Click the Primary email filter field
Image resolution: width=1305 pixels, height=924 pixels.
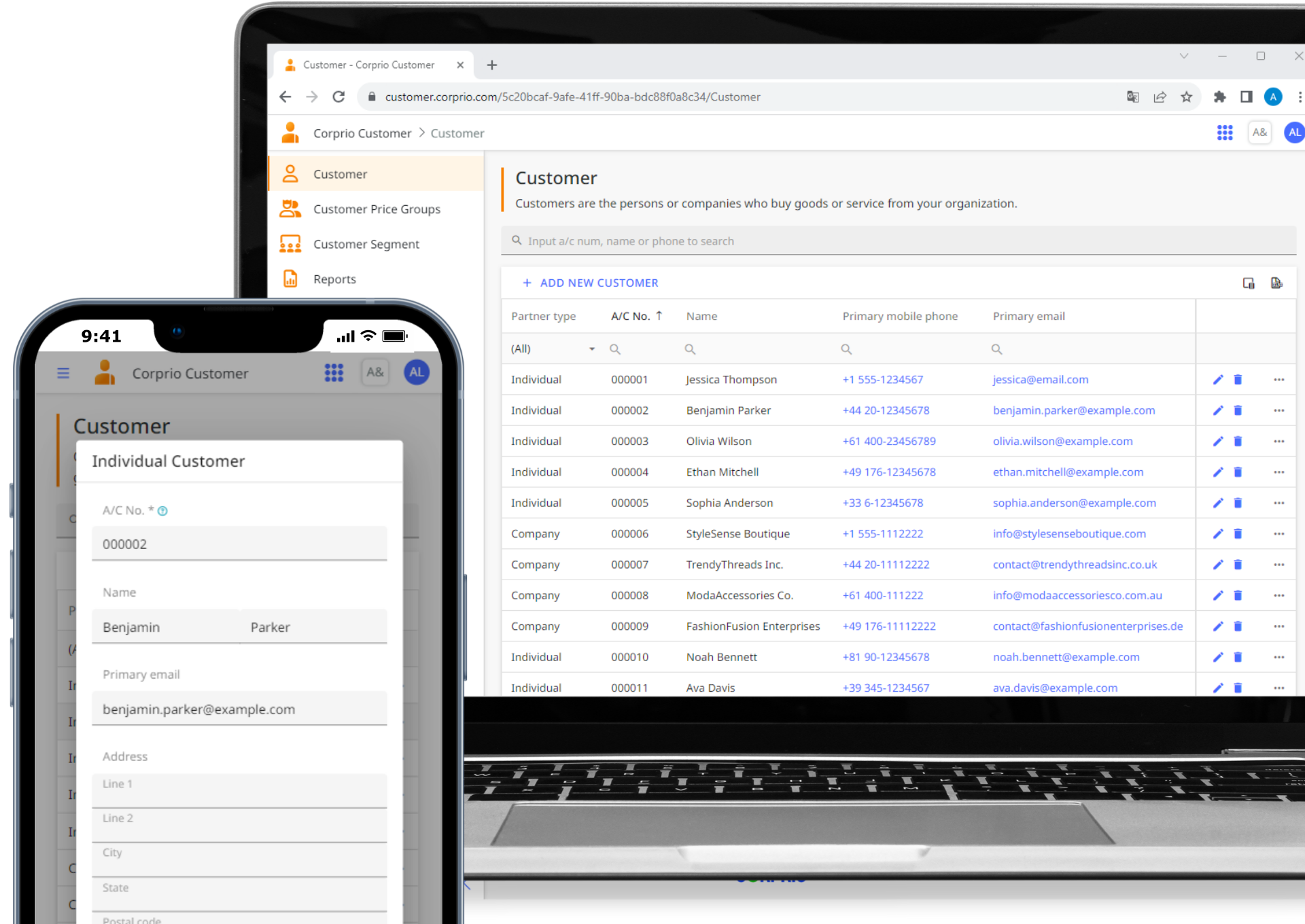(1089, 349)
